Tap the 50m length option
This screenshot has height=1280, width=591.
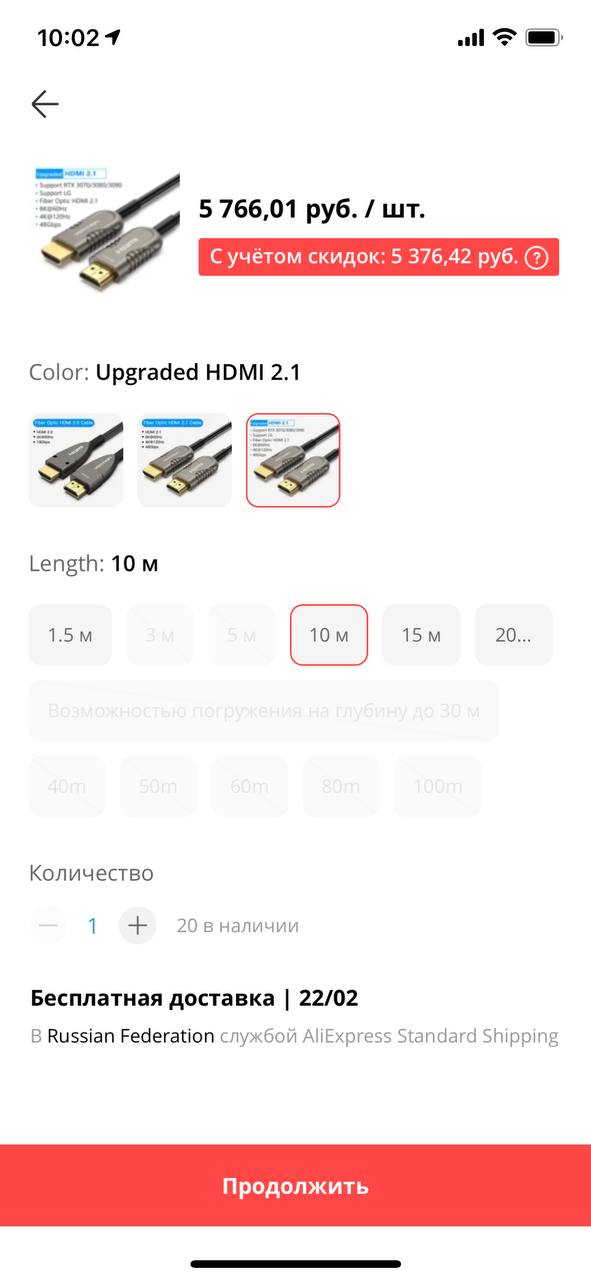pos(158,786)
